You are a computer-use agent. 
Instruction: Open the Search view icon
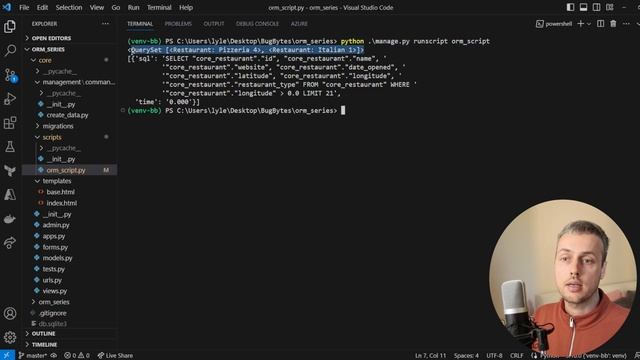click(x=10, y=51)
